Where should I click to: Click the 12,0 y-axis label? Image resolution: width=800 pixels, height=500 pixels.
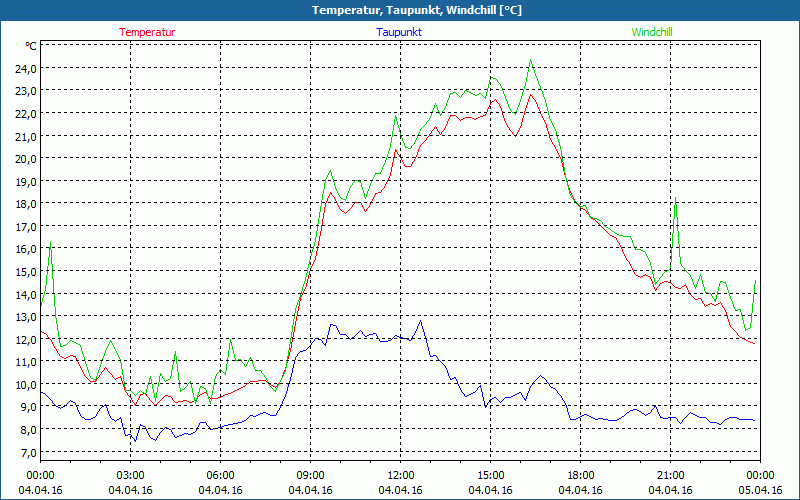25,339
